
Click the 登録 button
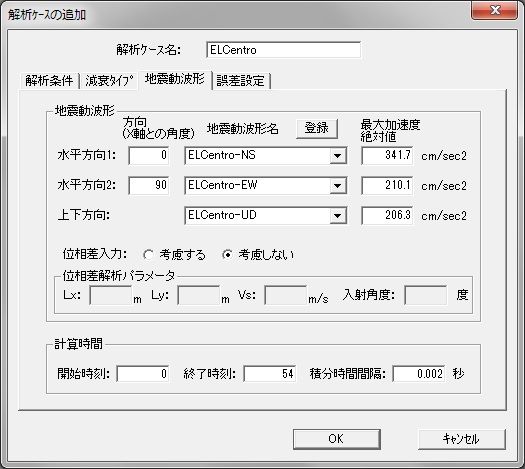click(316, 128)
